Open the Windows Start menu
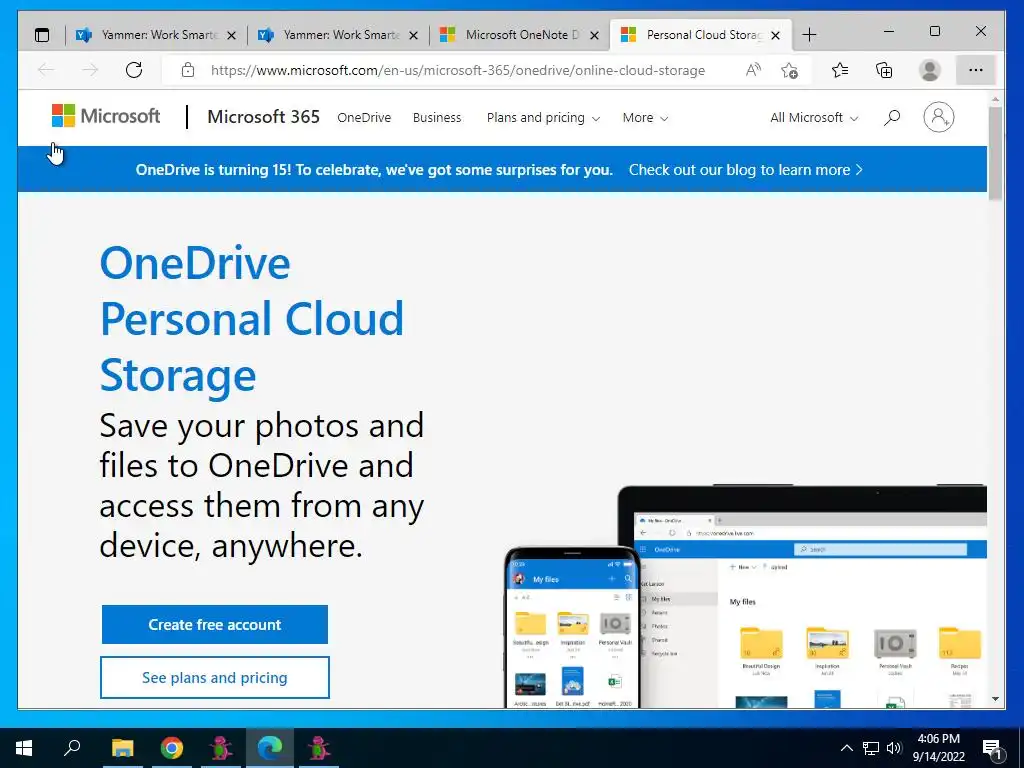Screen dimensions: 1024x768 (24, 748)
